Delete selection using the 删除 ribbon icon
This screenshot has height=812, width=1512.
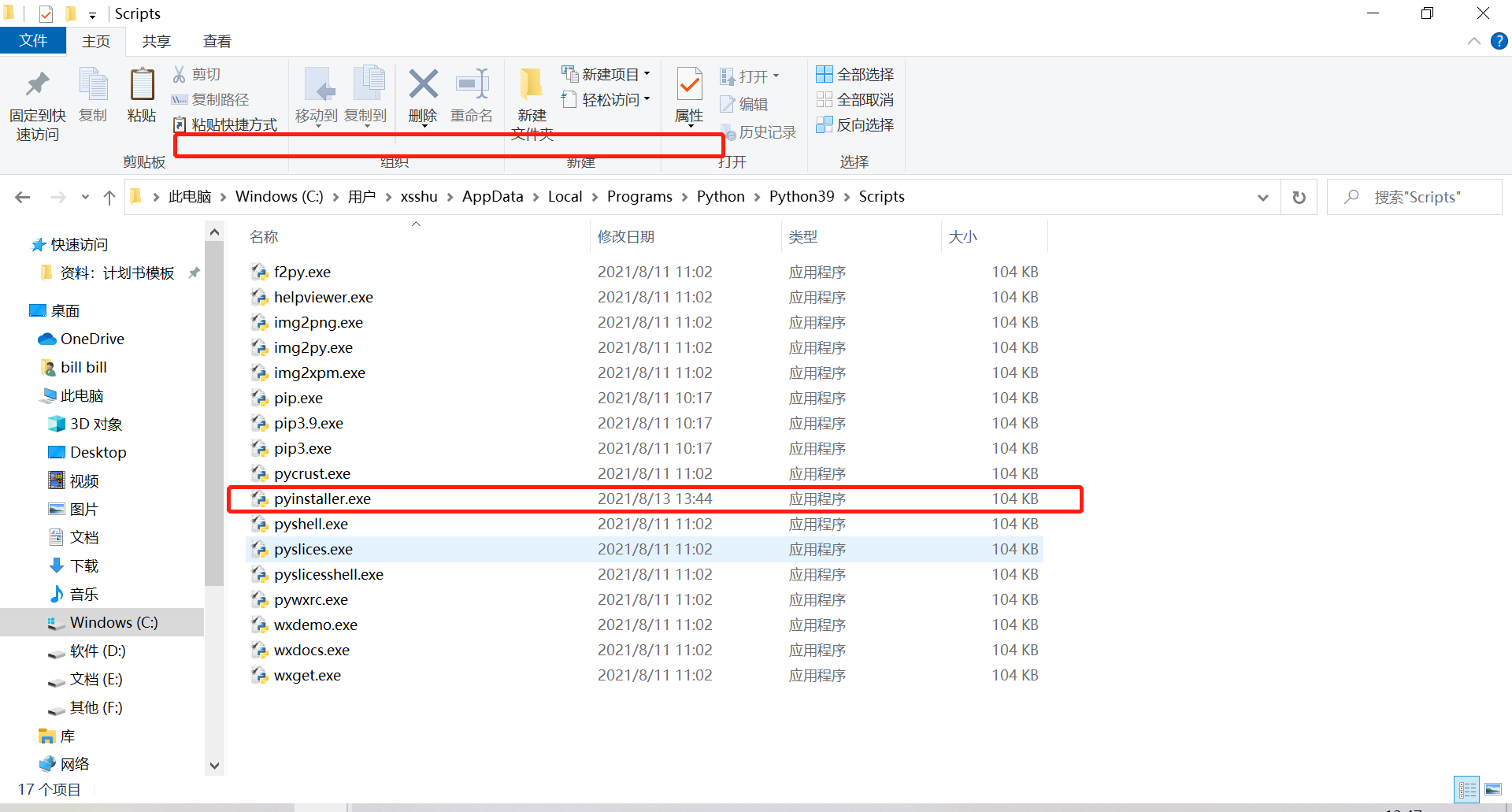pos(423,93)
